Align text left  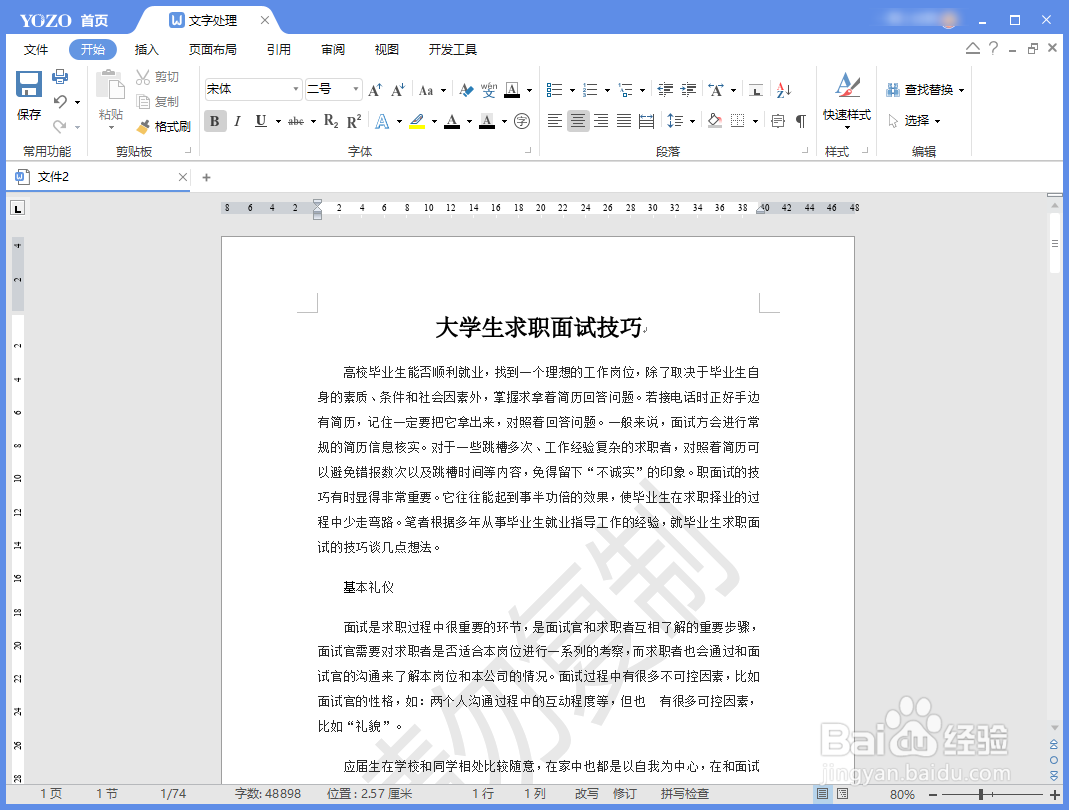[555, 121]
